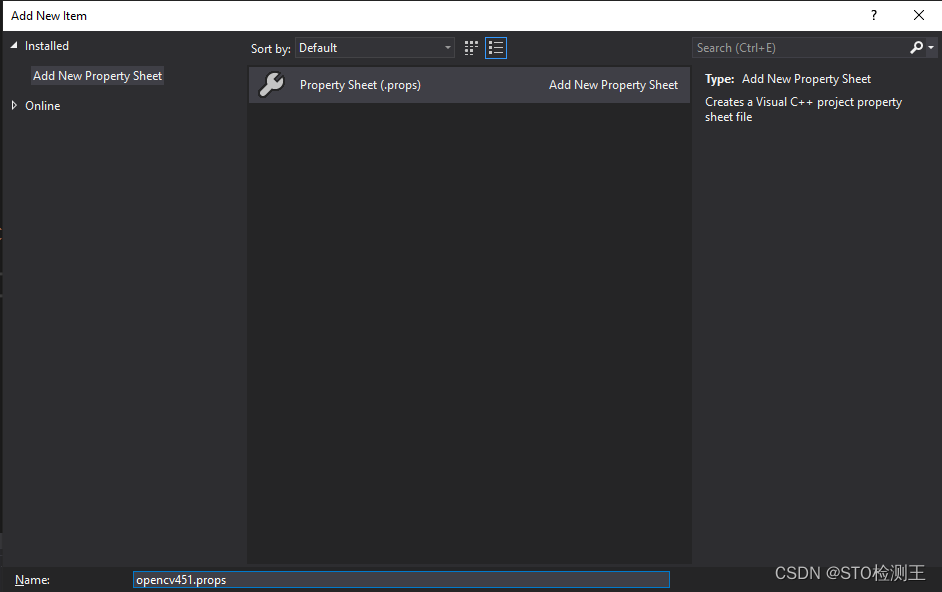Screen dimensions: 942x592
Task: Click into the Search (Ctrl+E) box
Action: [x=790, y=47]
